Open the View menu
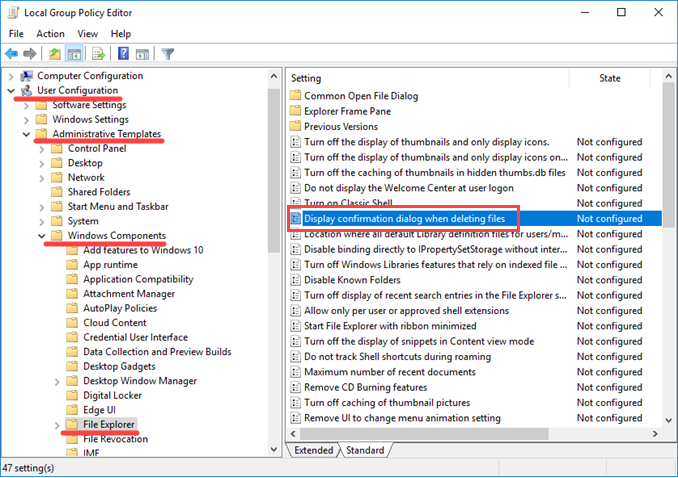 [87, 34]
